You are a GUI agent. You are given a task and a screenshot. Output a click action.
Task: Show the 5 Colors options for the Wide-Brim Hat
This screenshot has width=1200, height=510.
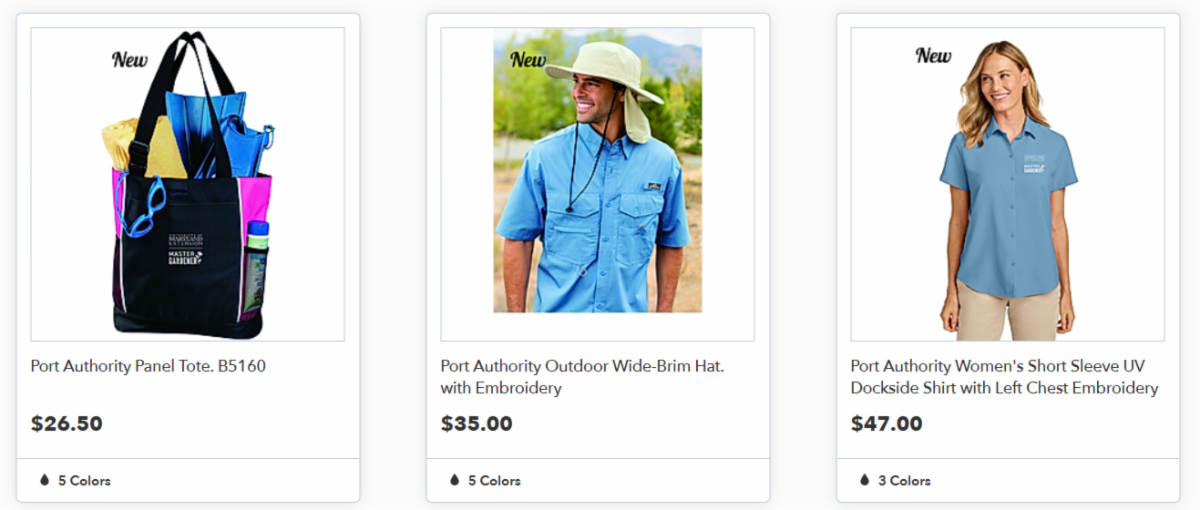click(494, 481)
